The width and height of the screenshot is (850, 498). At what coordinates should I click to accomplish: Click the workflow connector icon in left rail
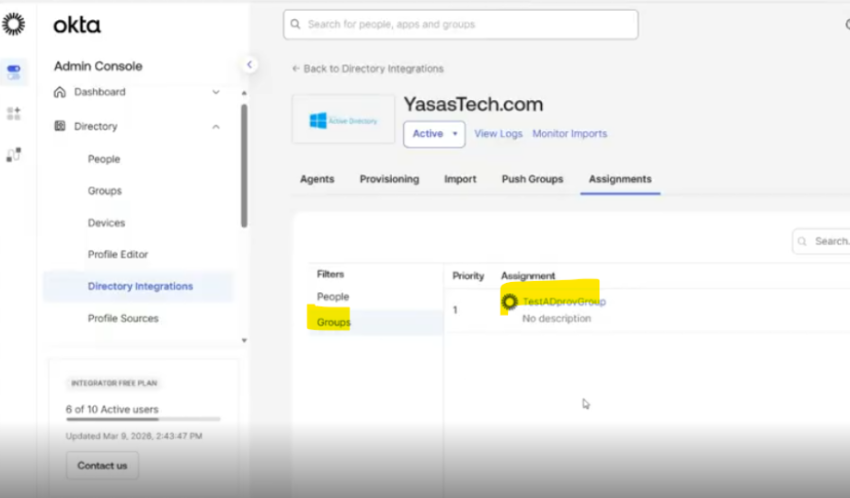click(13, 155)
